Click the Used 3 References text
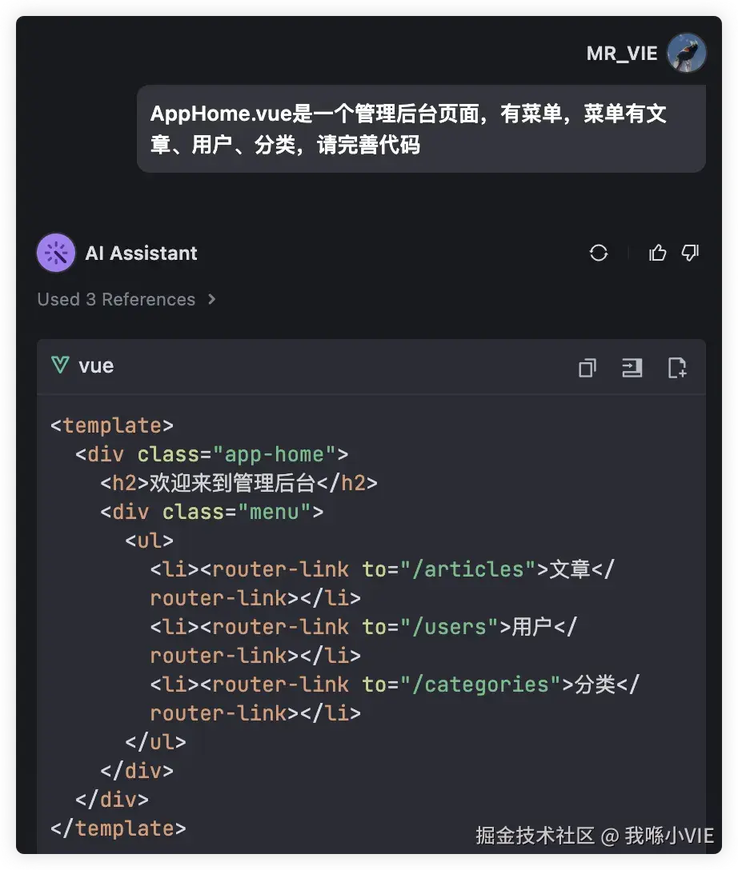This screenshot has height=870, width=738. pyautogui.click(x=116, y=300)
